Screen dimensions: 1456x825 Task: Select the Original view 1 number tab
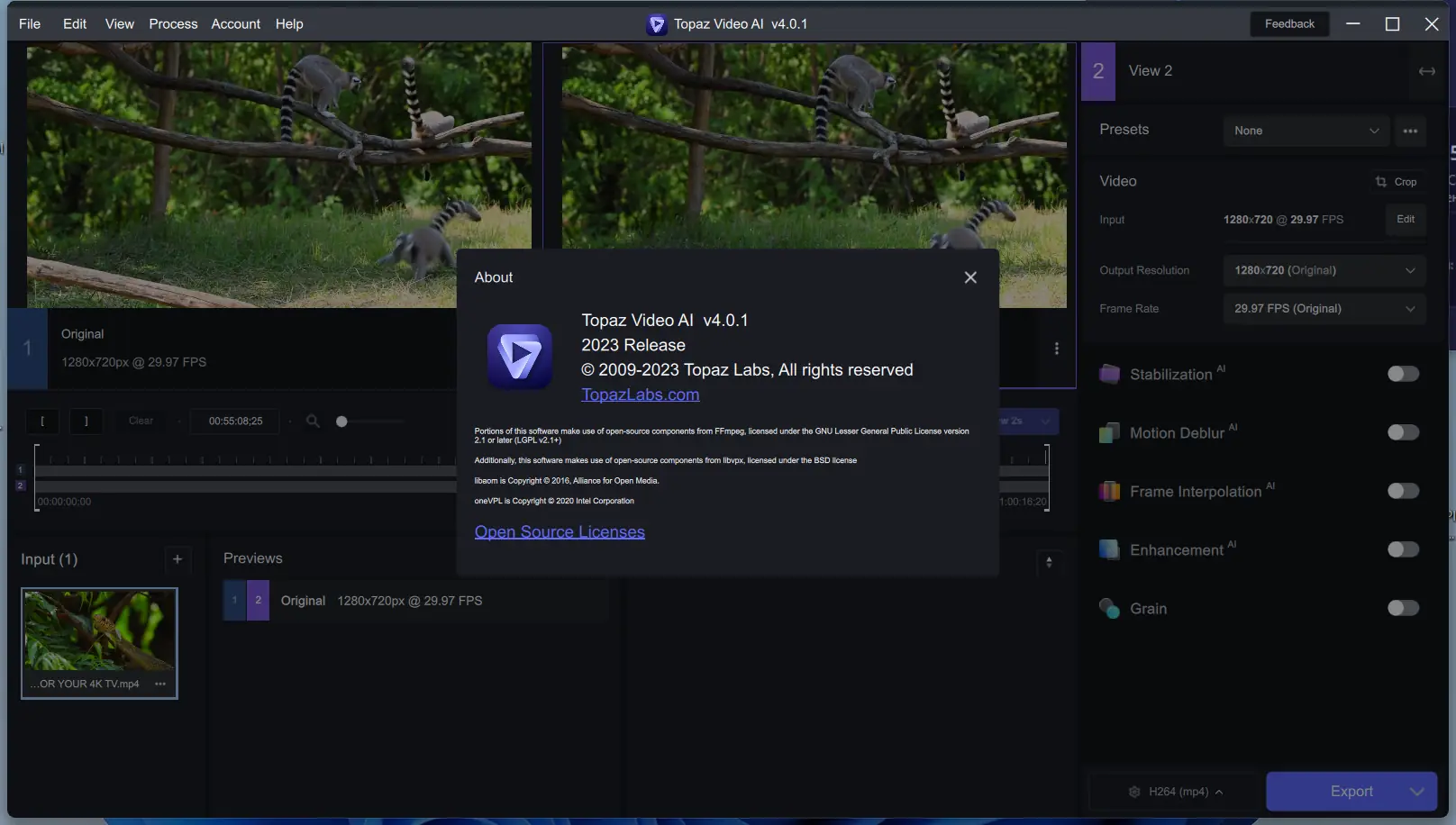click(27, 349)
